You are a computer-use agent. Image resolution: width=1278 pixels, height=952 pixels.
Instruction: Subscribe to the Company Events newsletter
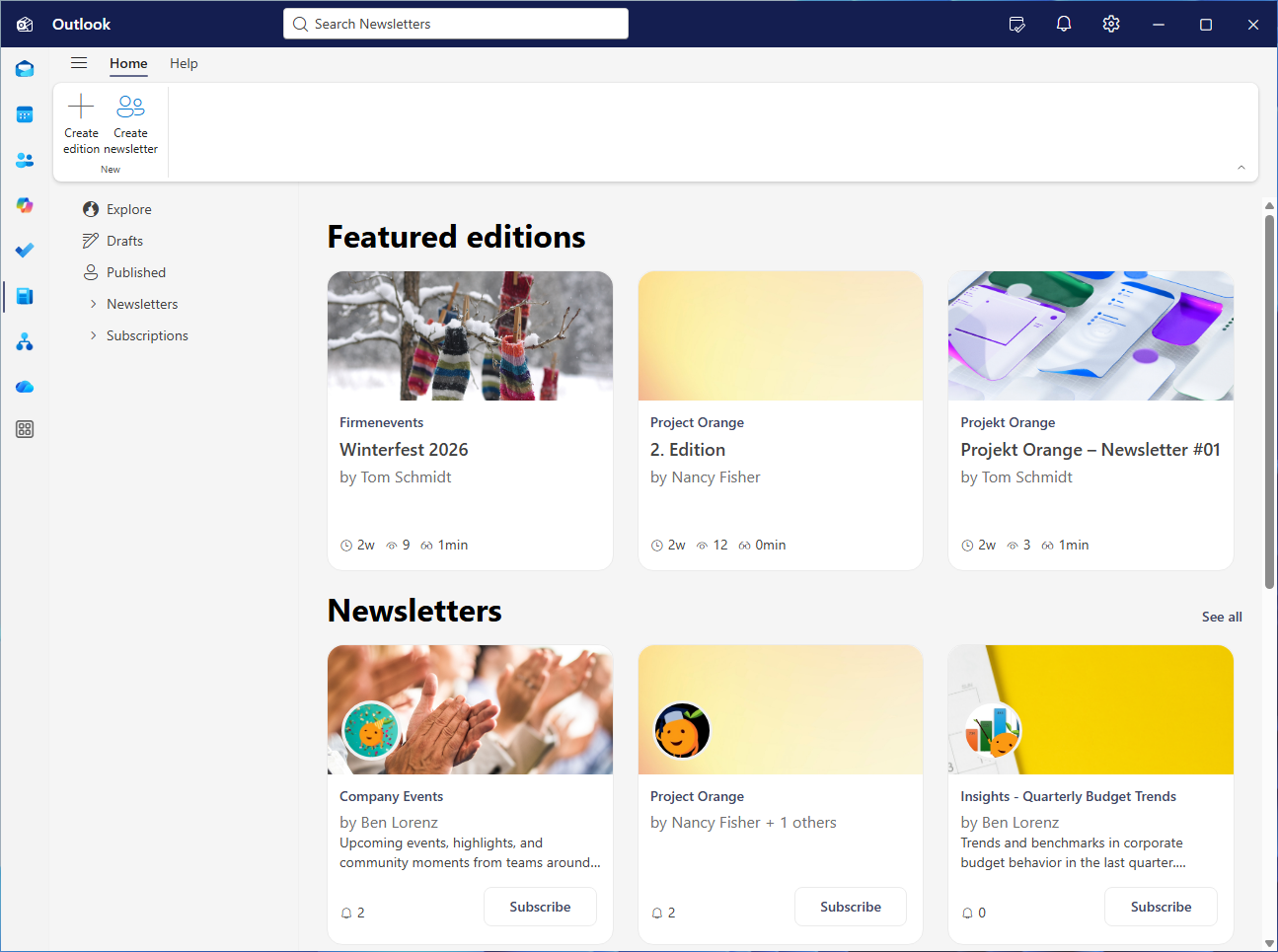[x=540, y=907]
